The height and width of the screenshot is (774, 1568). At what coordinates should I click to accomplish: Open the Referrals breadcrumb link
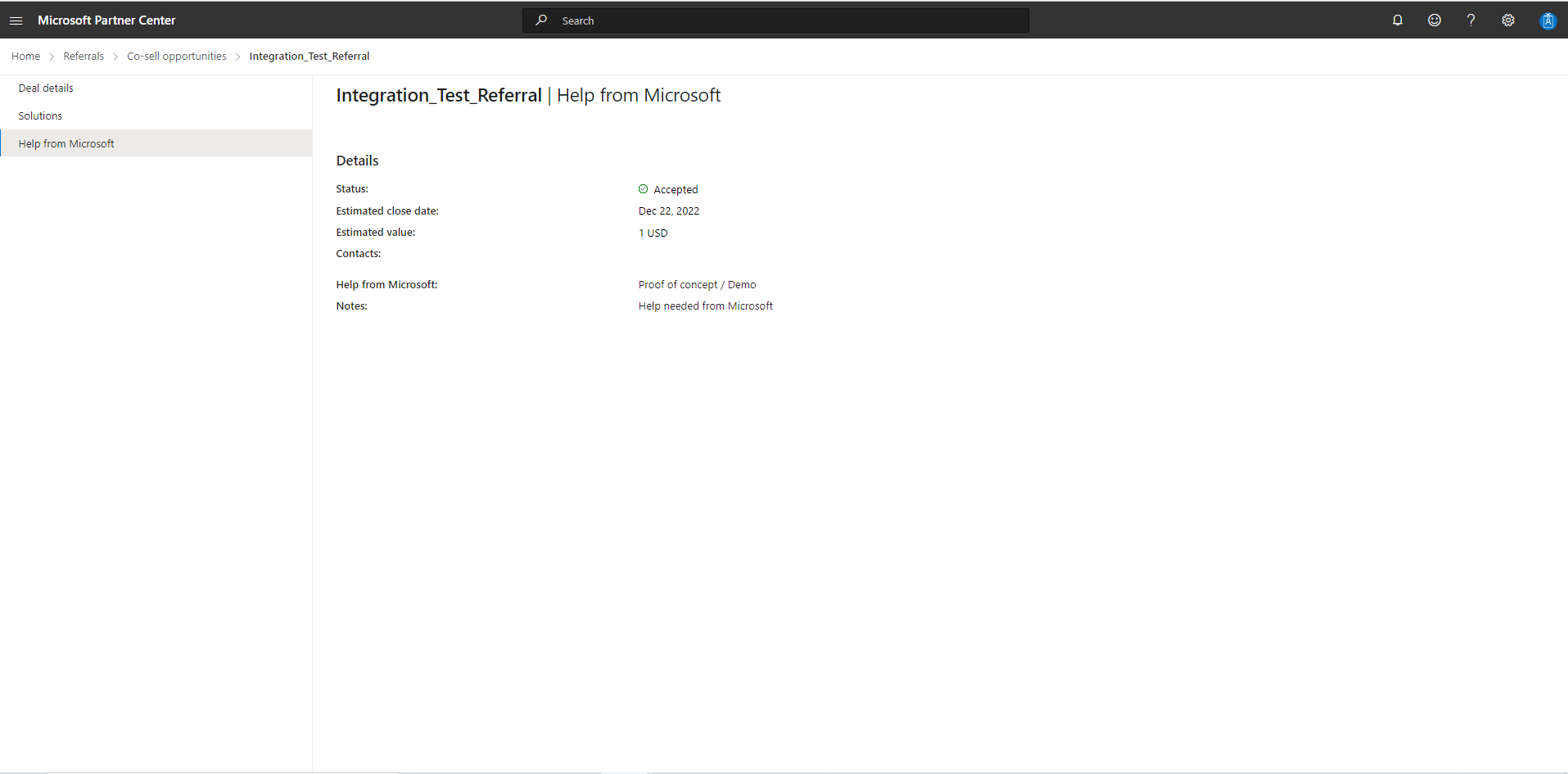[x=84, y=57]
